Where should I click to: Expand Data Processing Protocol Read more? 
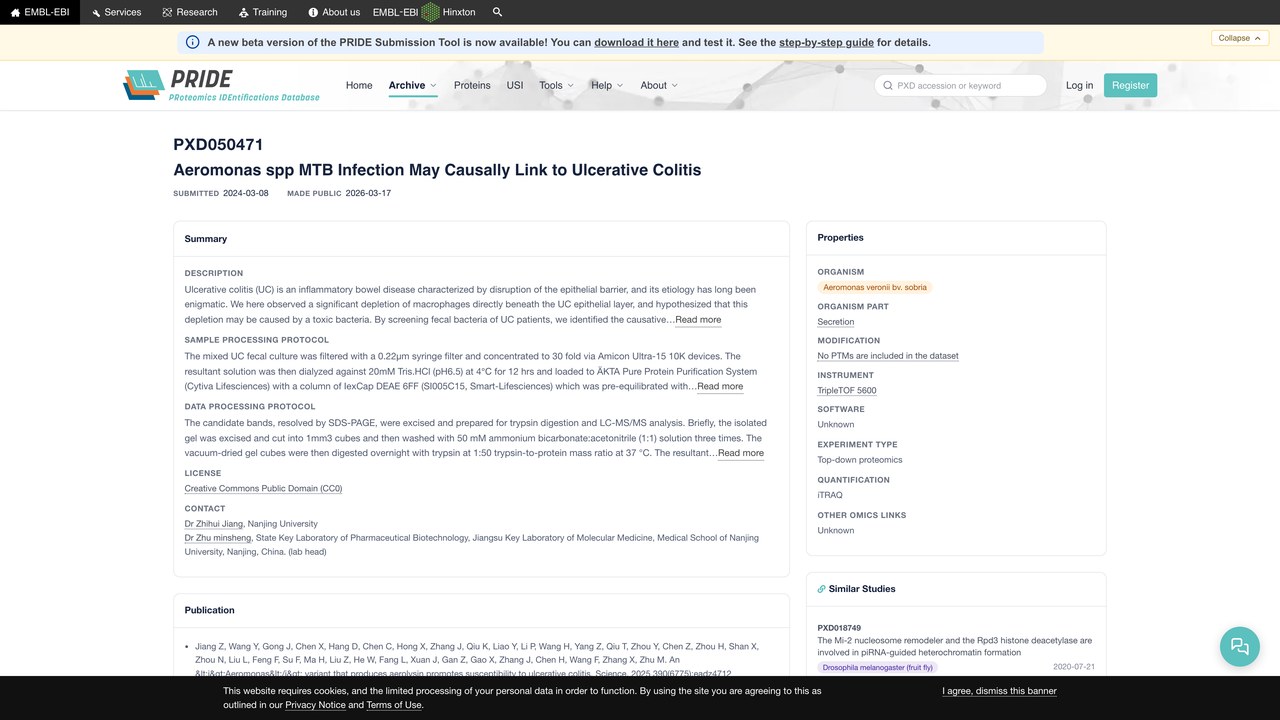coord(741,453)
